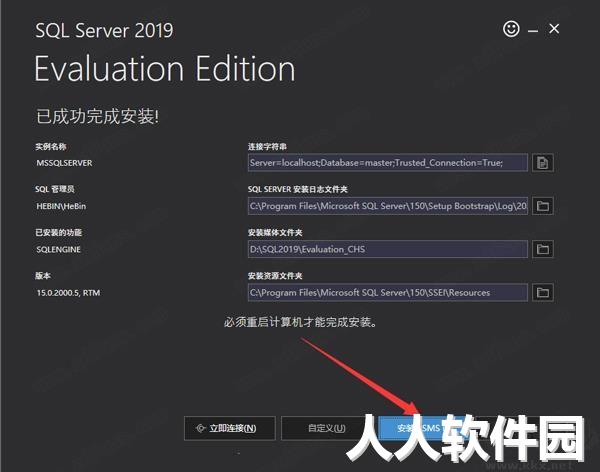Select the connection string text field
Screen dimensions: 600x472
[388, 163]
